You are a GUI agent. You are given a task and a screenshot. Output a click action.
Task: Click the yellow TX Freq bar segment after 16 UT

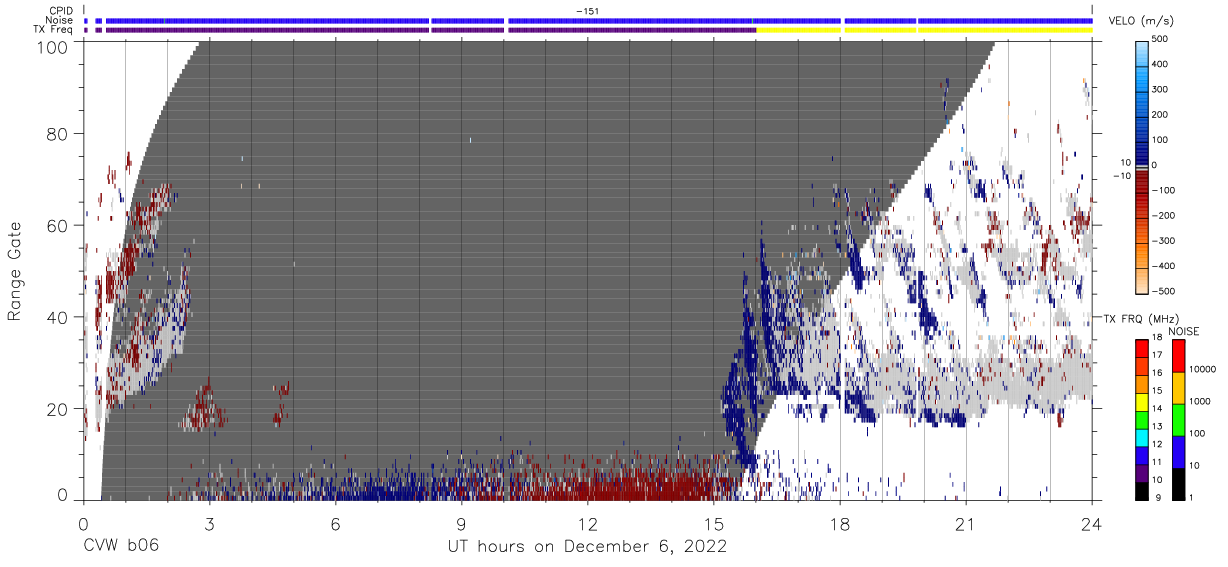[x=924, y=30]
